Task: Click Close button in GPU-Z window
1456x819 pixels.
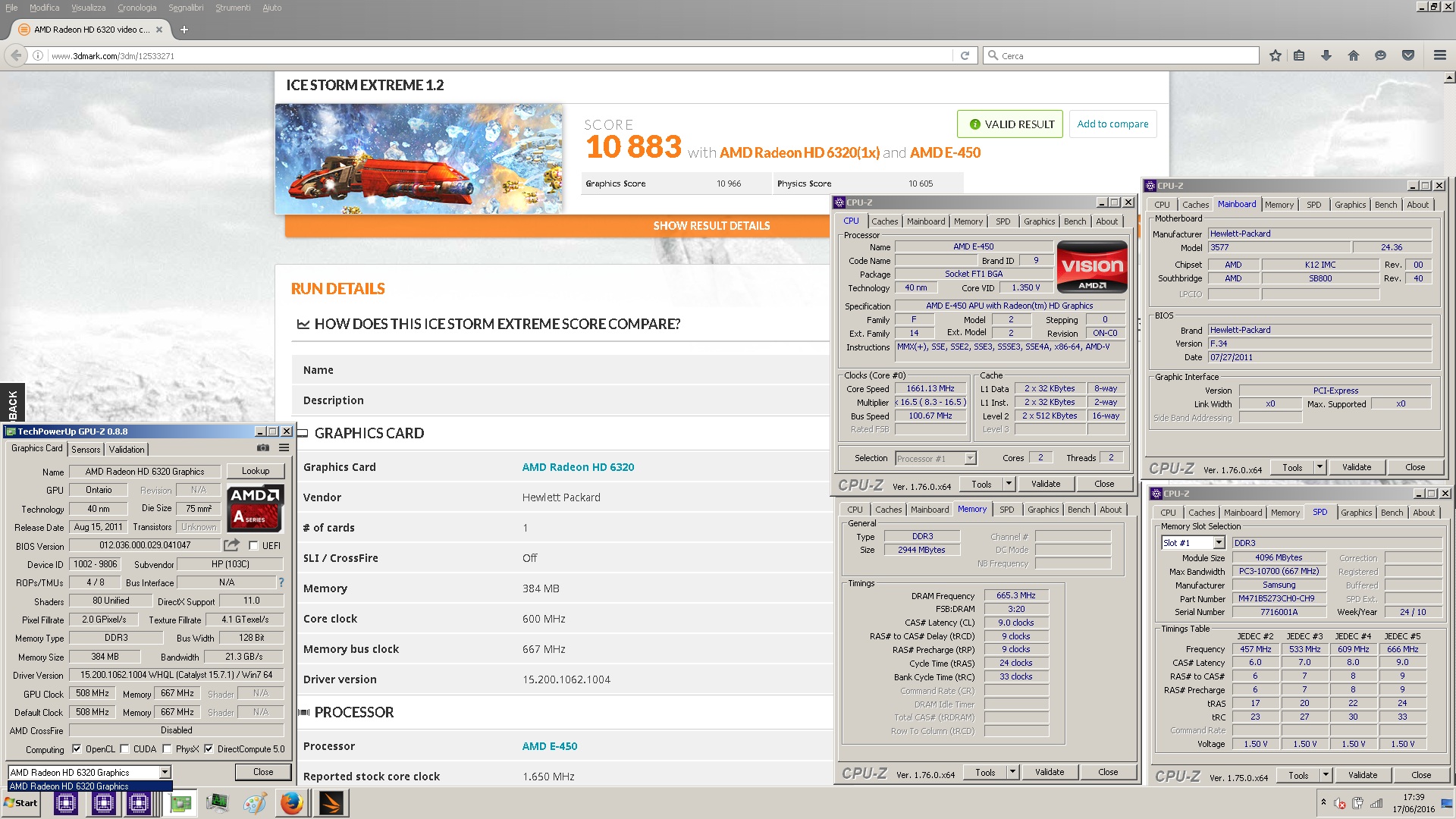Action: 263,772
